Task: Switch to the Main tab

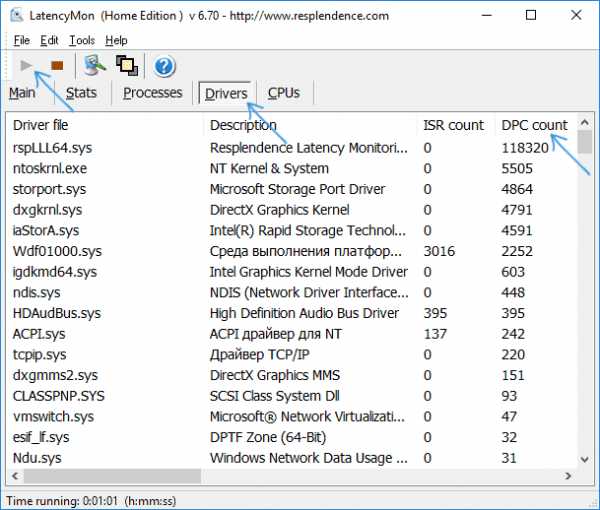Action: (x=22, y=93)
